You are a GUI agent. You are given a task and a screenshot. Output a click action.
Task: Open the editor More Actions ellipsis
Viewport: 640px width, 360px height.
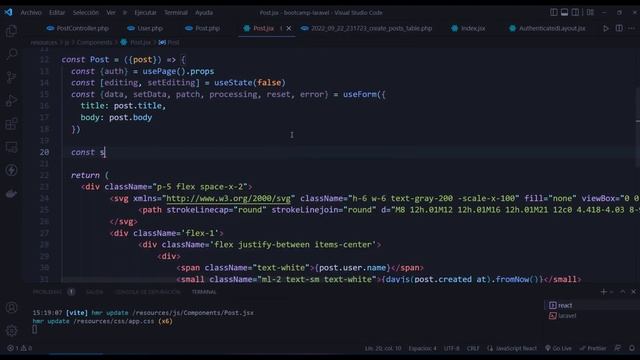click(x=632, y=28)
